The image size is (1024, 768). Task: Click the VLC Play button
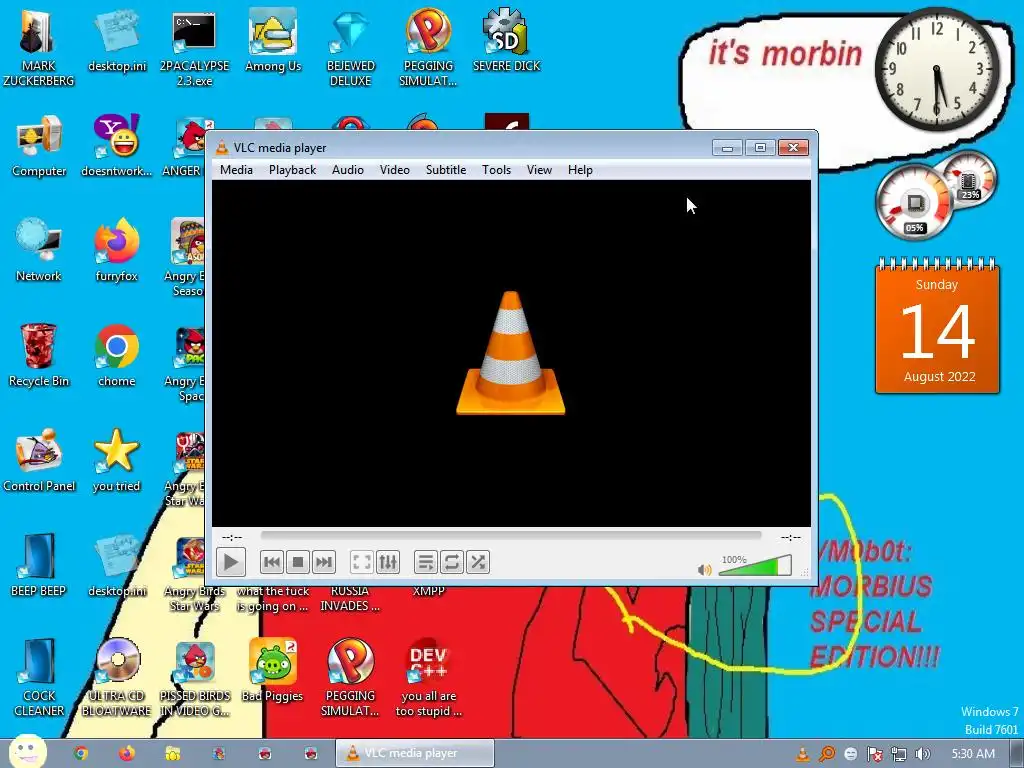231,562
